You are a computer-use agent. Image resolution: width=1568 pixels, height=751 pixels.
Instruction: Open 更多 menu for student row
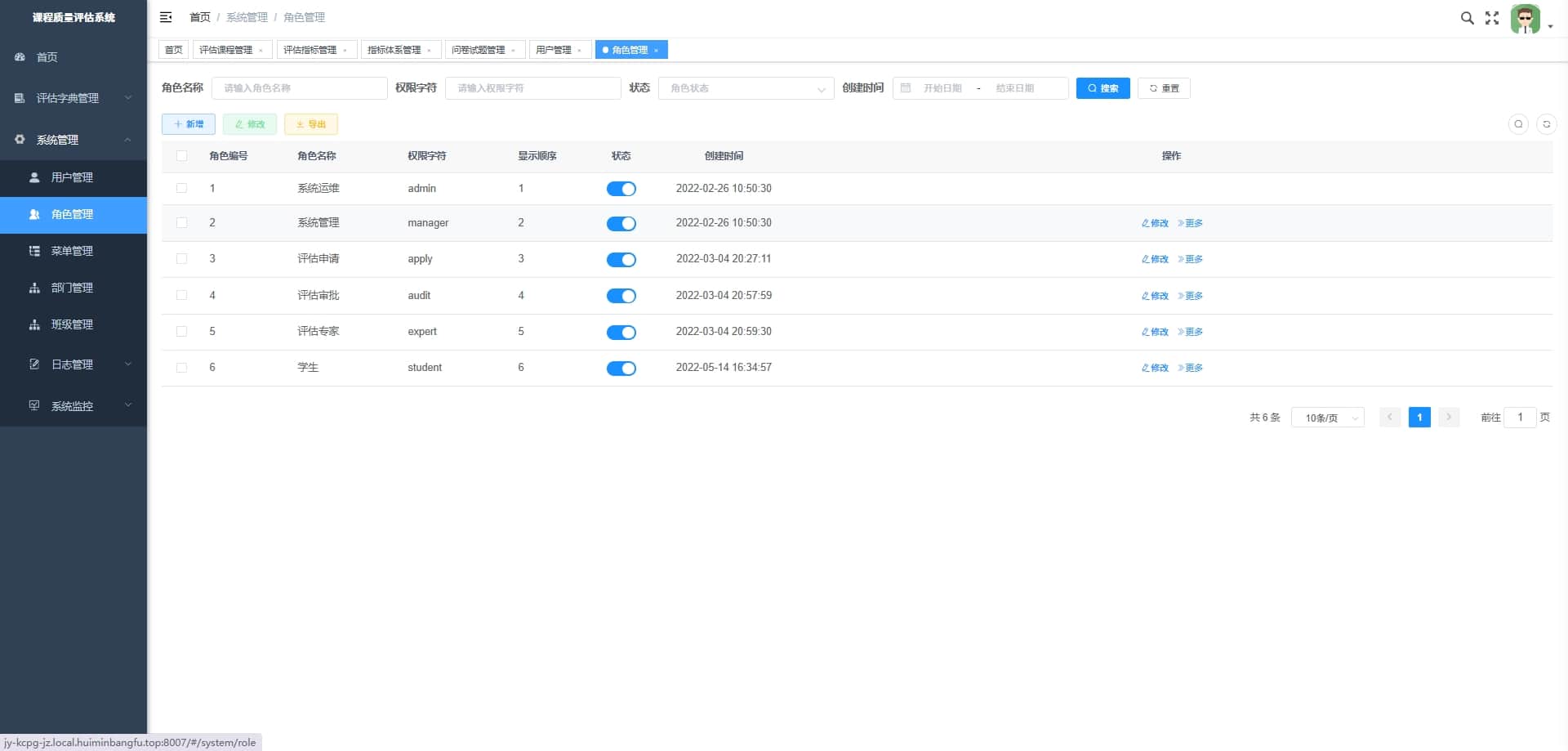[1191, 368]
